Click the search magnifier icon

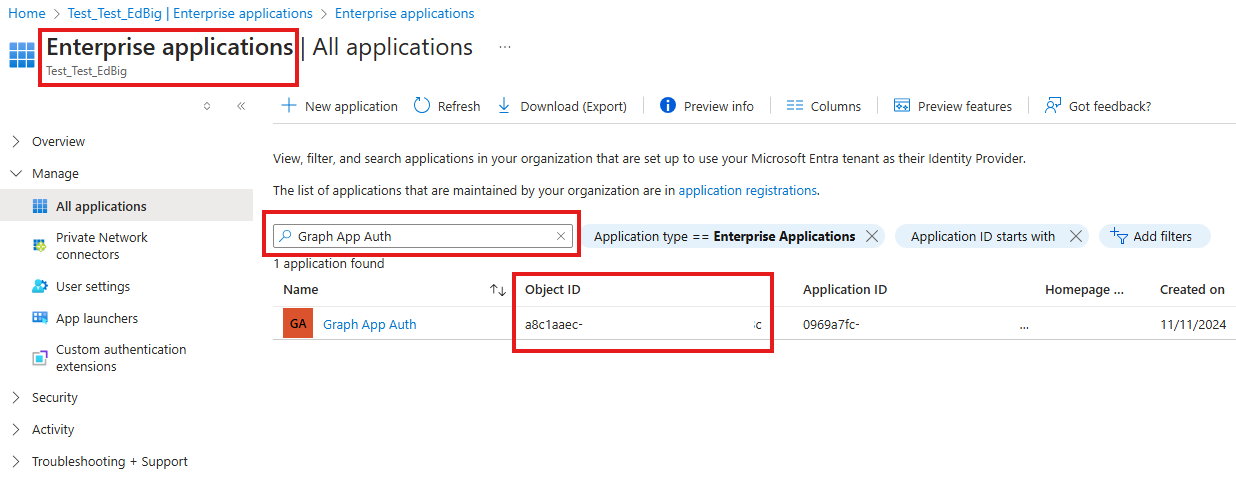click(286, 236)
